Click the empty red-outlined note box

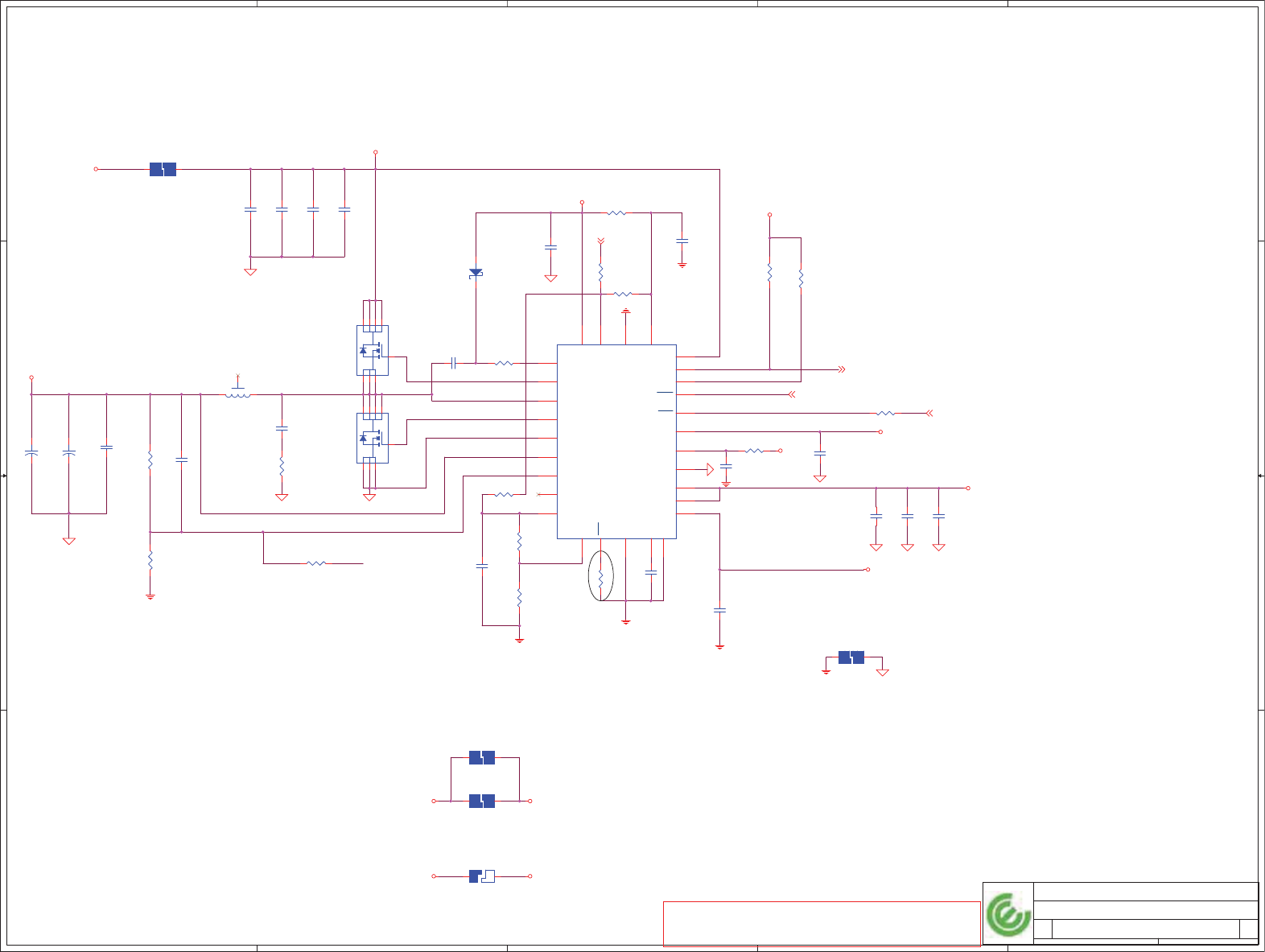(822, 924)
